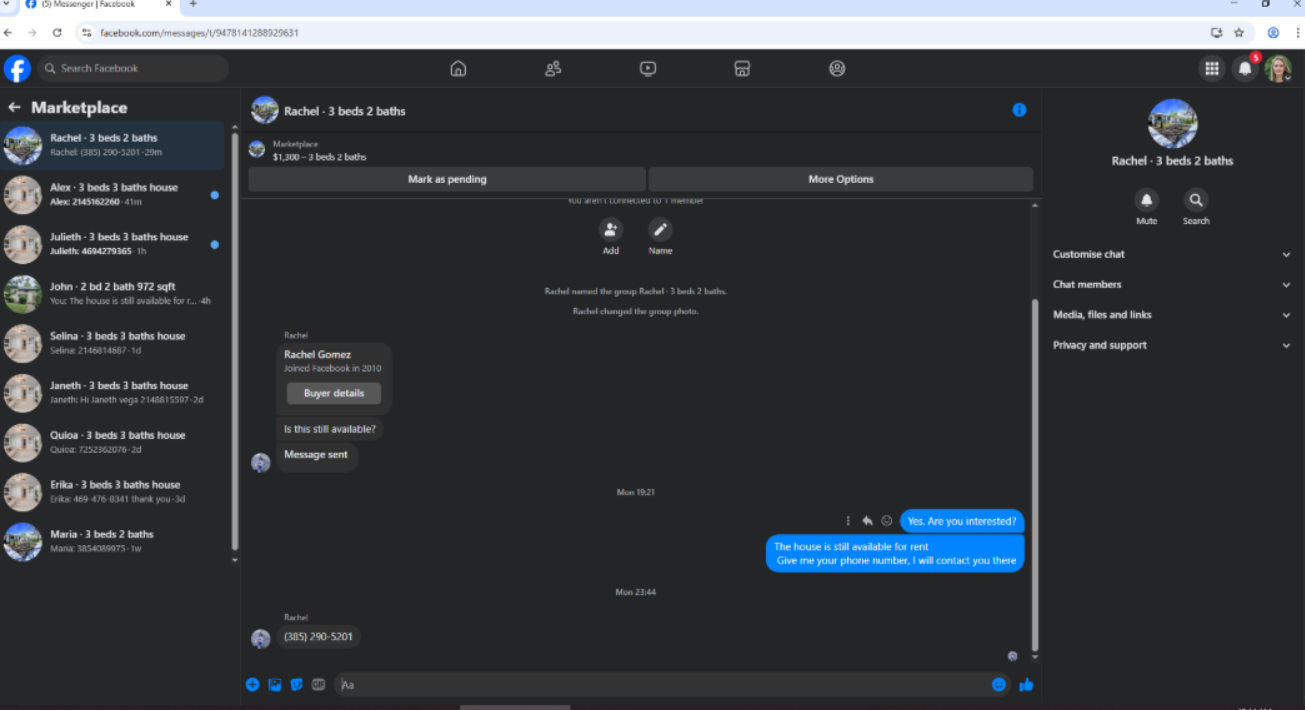Image resolution: width=1305 pixels, height=710 pixels.
Task: Click the chat messages scrollbar
Action: point(1034,475)
